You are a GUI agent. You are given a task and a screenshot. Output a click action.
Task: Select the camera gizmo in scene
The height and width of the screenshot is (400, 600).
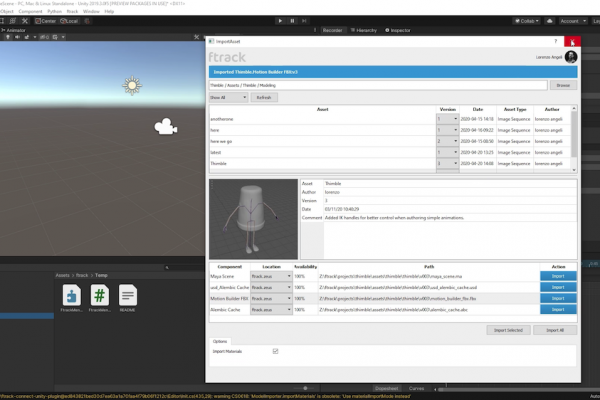coord(166,127)
